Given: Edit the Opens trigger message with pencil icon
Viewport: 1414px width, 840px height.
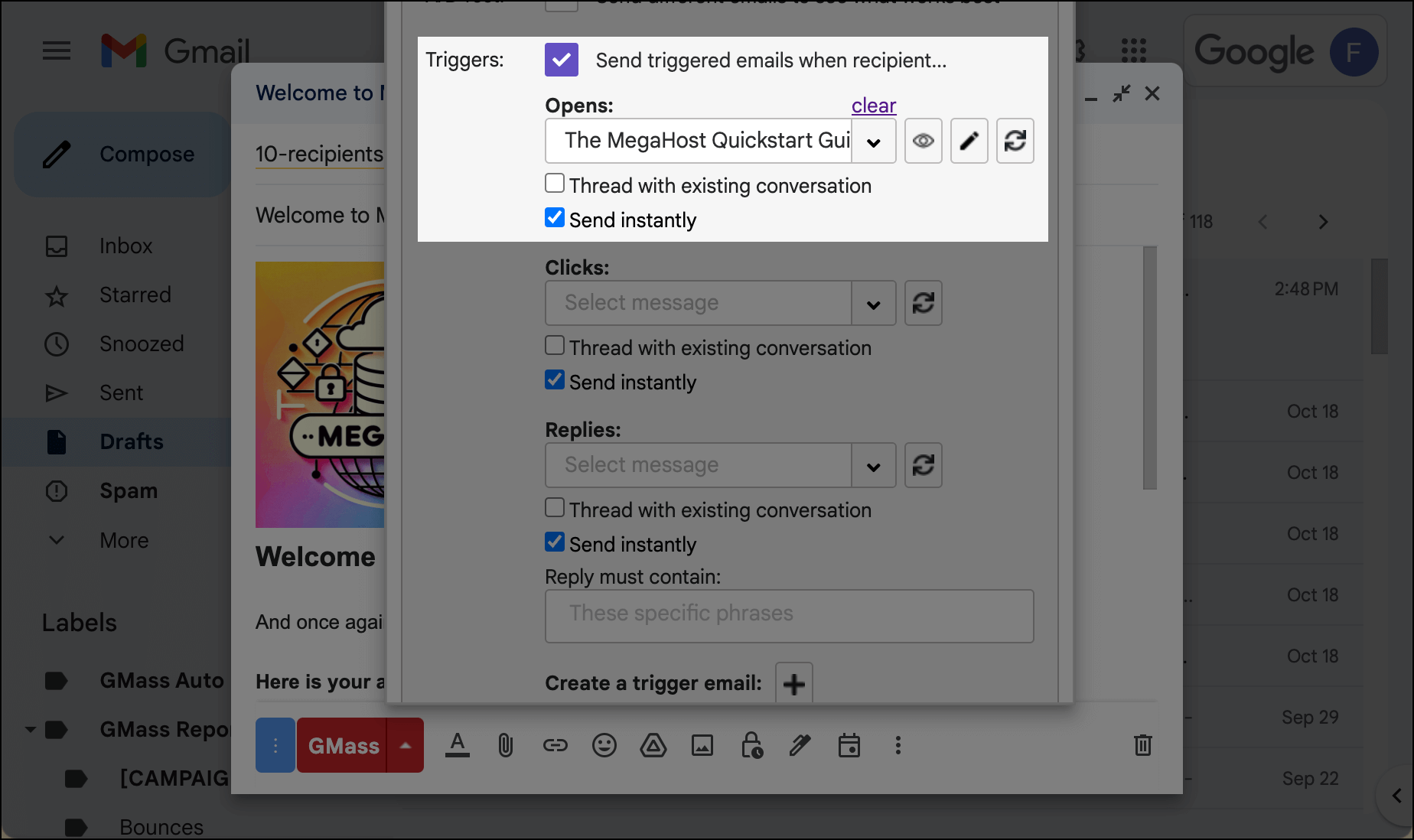Looking at the screenshot, I should [x=969, y=141].
